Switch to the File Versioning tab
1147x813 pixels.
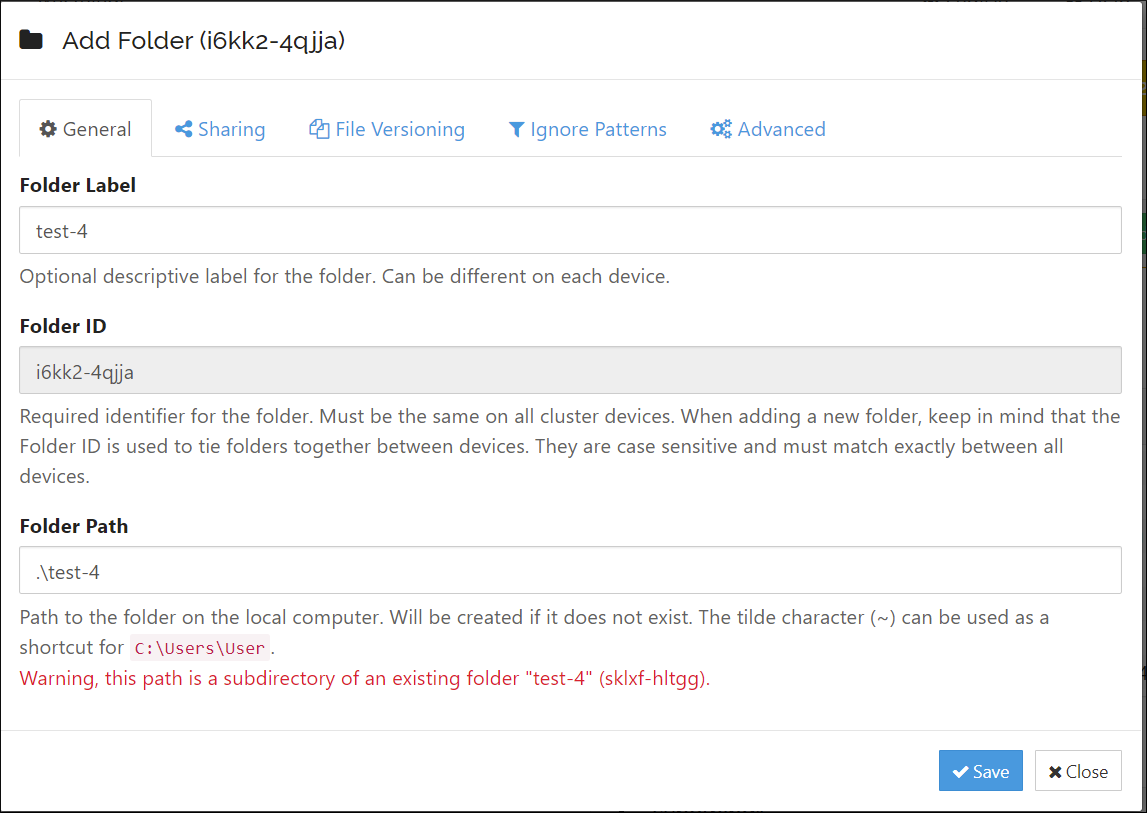click(387, 129)
